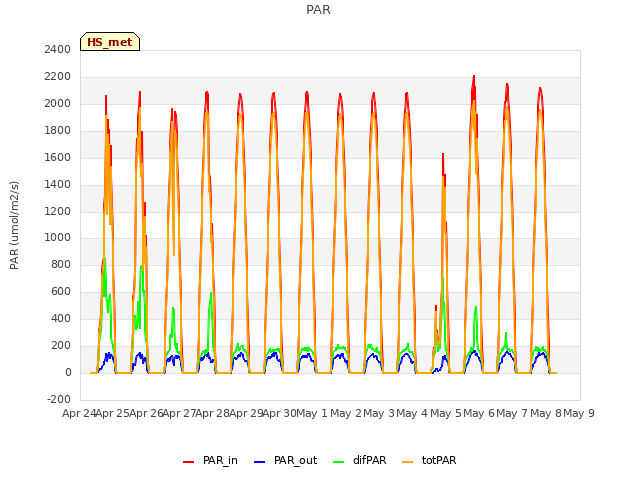This screenshot has width=640, height=480.
Task: Toggle the PAR_in legend entry
Action: (x=211, y=460)
